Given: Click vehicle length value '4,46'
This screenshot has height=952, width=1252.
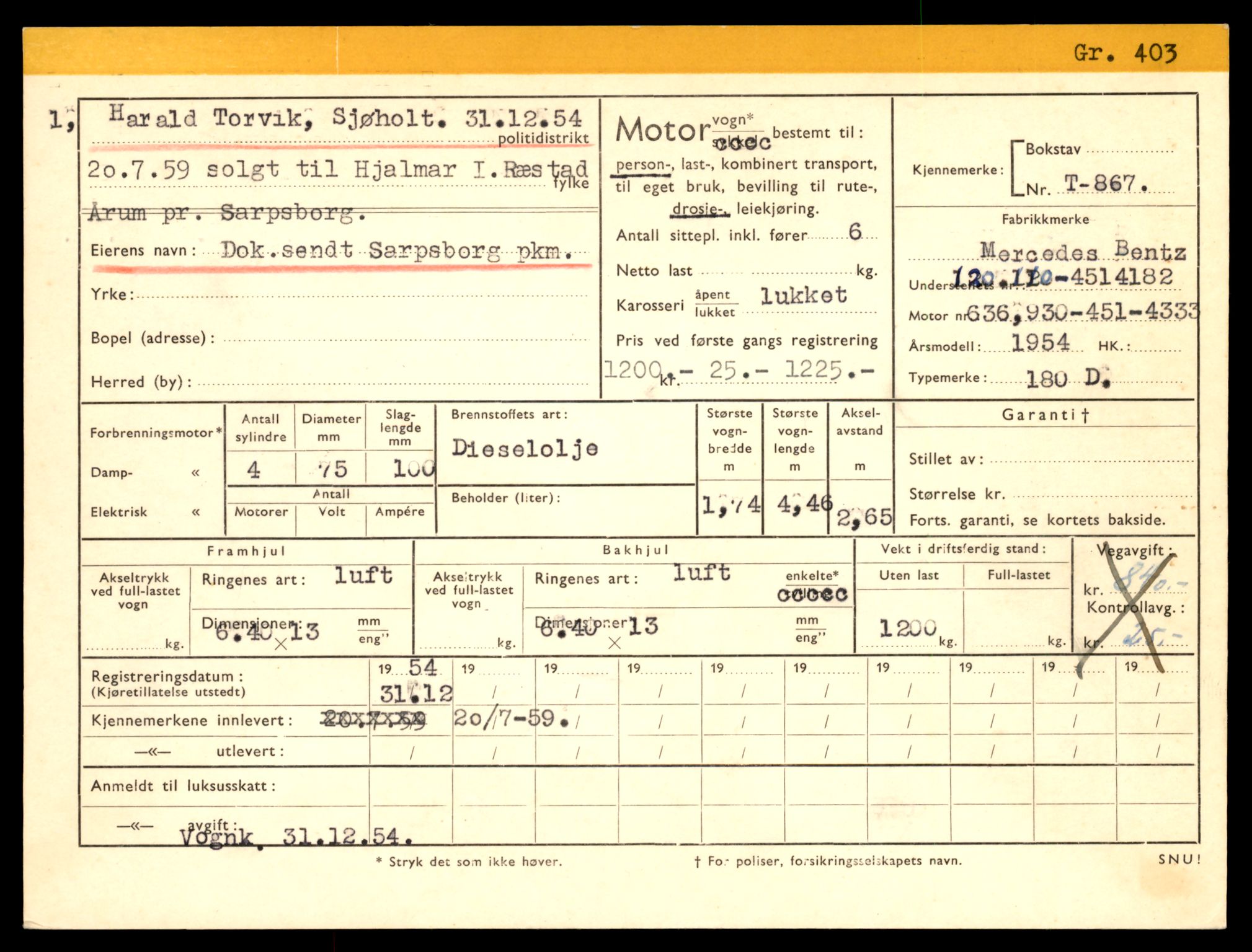Looking at the screenshot, I should [x=804, y=504].
